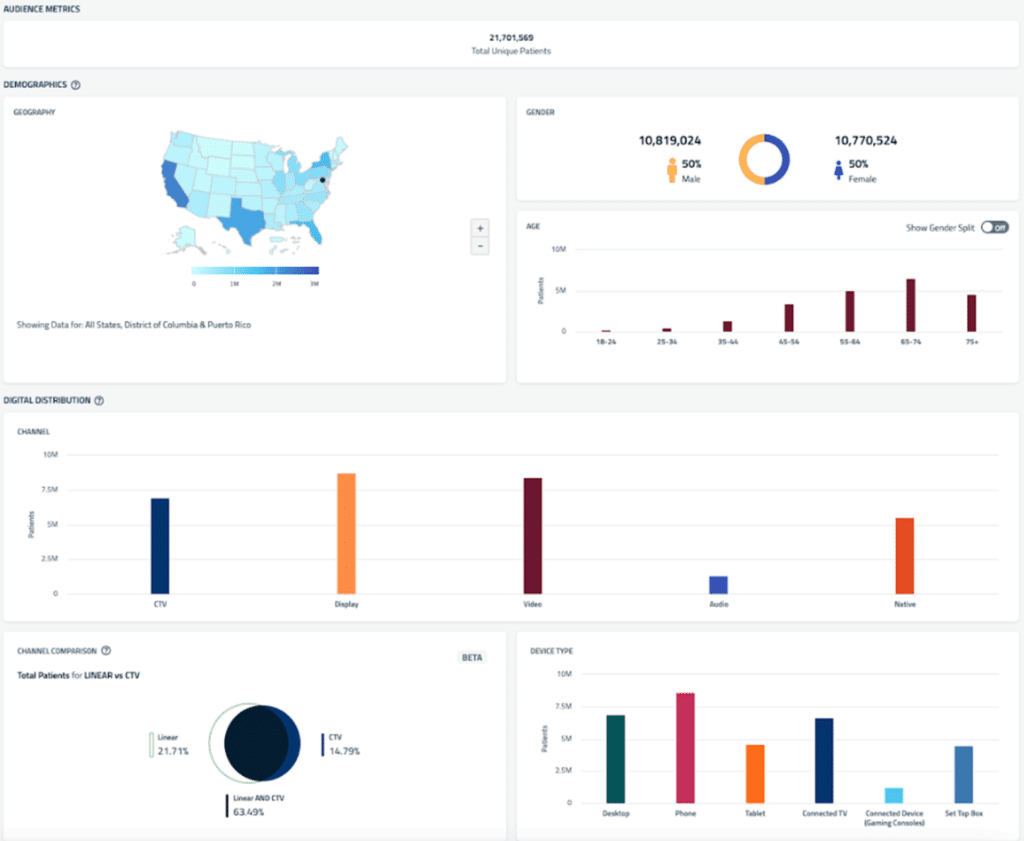Click the CTV 14.79% legend swatch
Image resolution: width=1024 pixels, height=841 pixels.
click(323, 745)
